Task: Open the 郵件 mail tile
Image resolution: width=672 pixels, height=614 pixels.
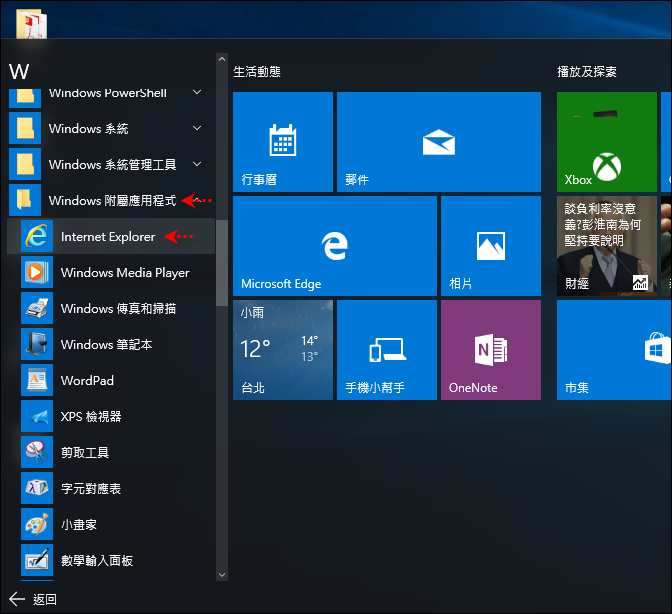Action: pos(439,142)
